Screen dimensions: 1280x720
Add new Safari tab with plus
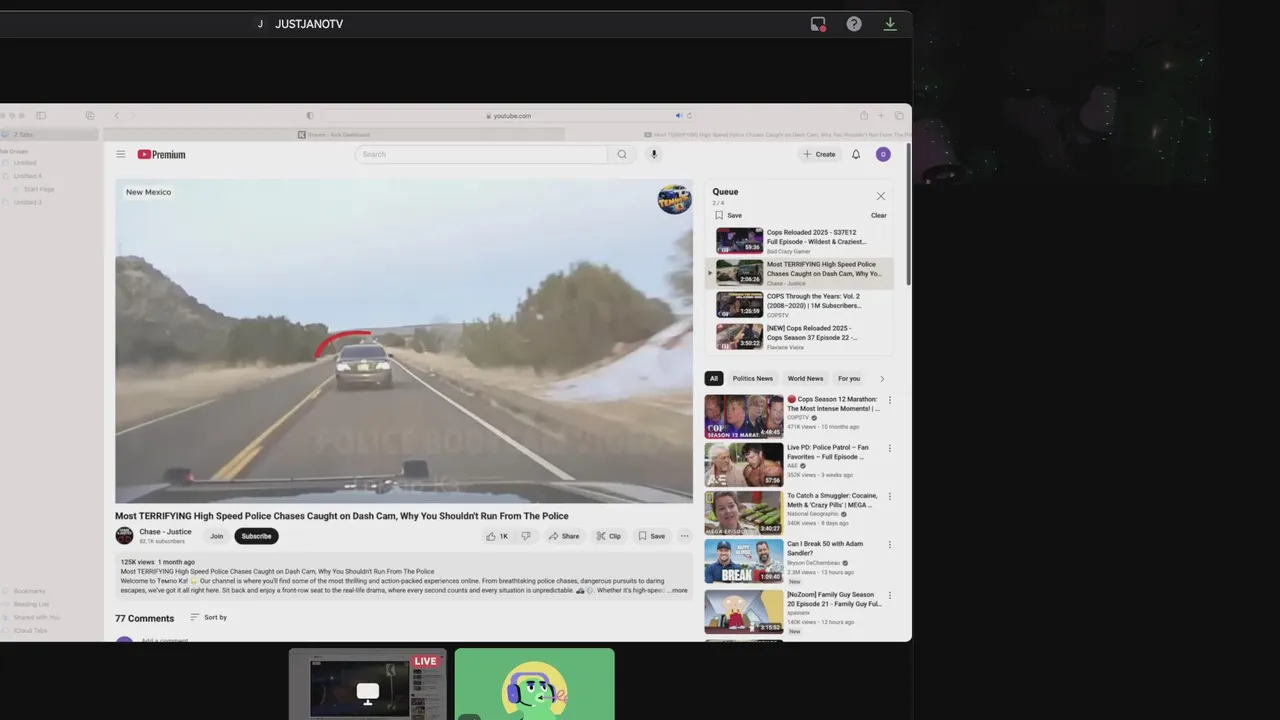point(881,116)
